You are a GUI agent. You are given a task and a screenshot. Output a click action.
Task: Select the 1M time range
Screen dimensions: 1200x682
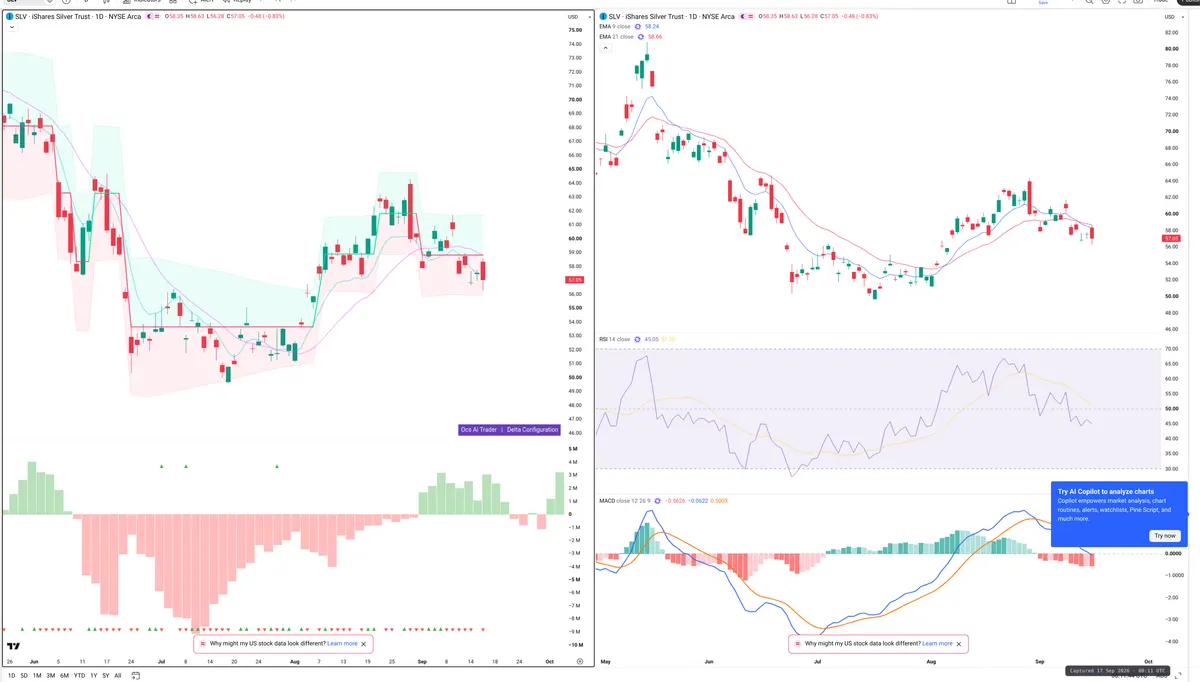tap(37, 676)
